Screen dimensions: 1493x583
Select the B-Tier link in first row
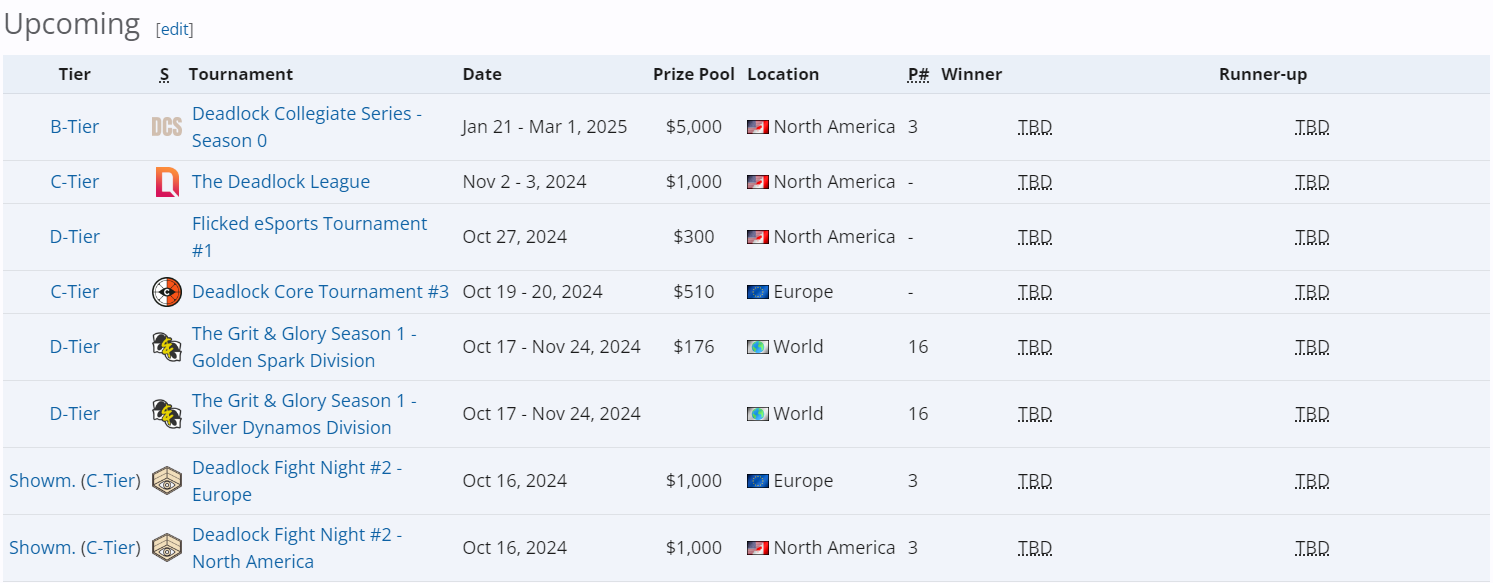coord(75,127)
